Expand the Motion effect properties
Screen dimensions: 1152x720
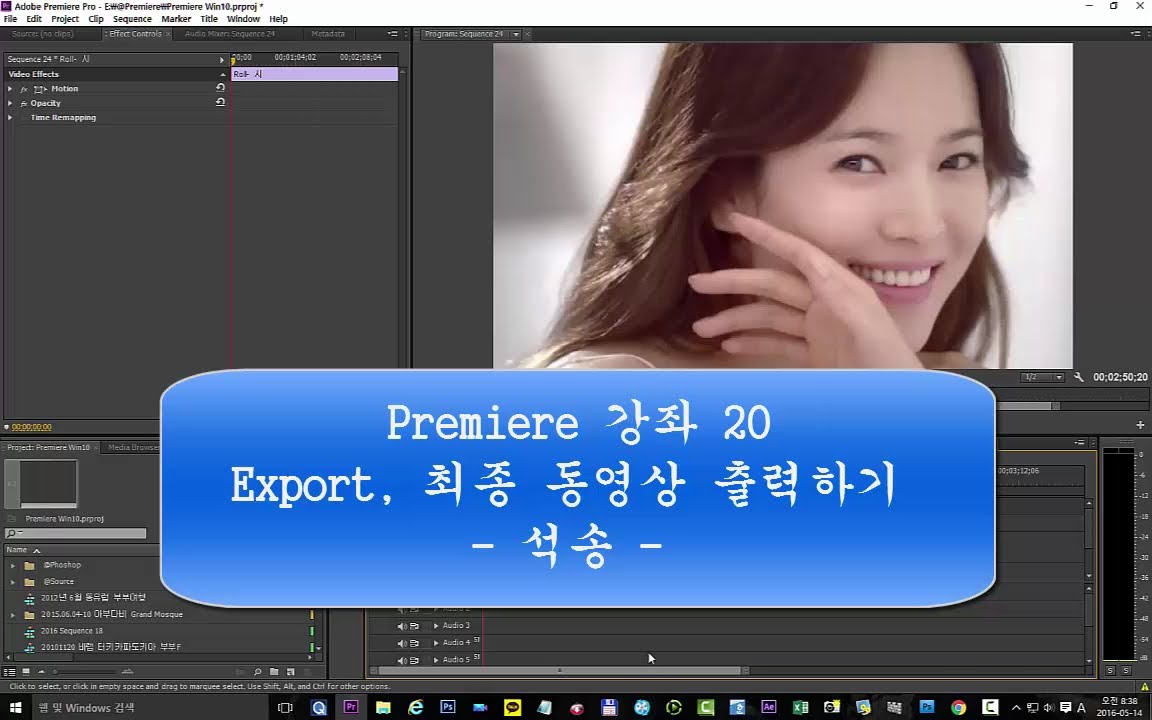10,88
